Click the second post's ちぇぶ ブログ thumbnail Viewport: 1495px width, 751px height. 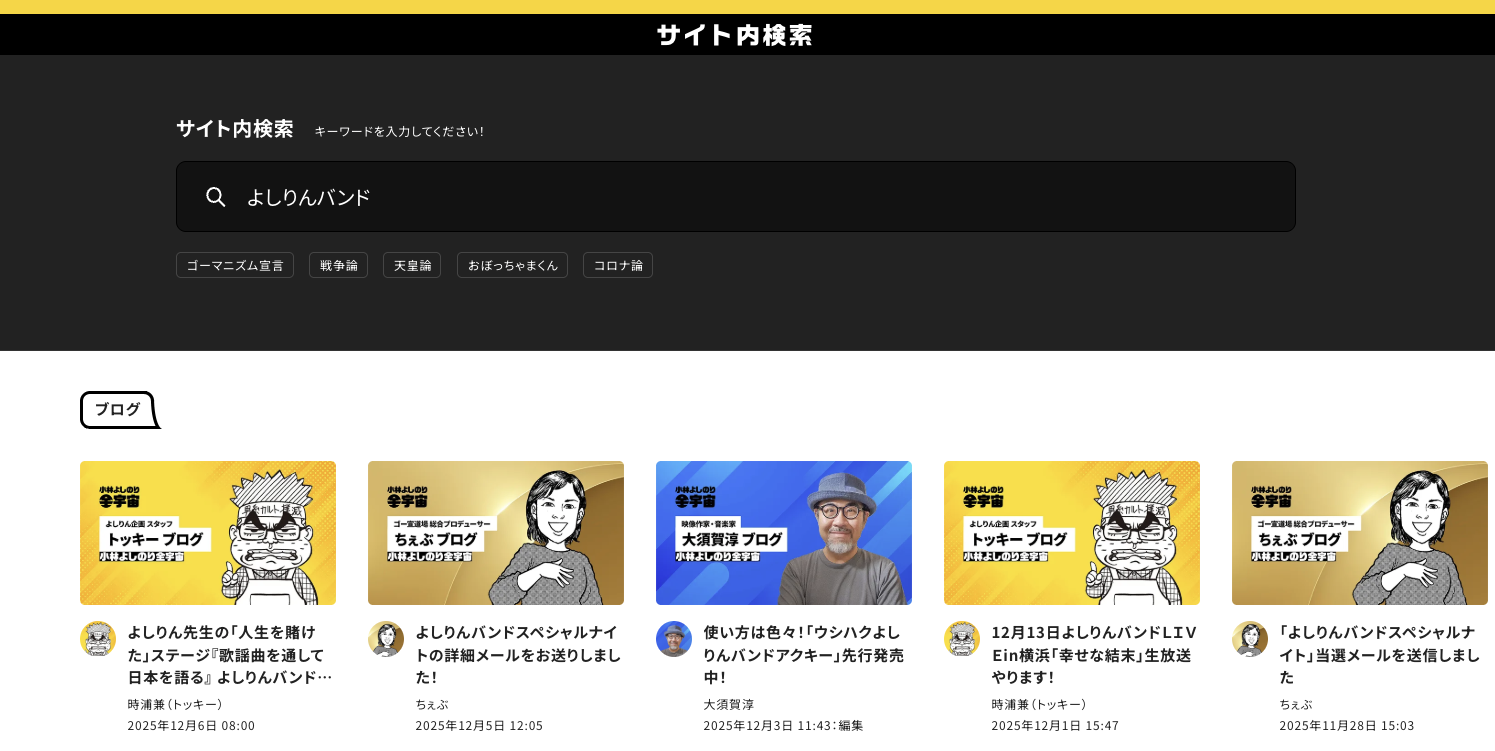tap(496, 532)
